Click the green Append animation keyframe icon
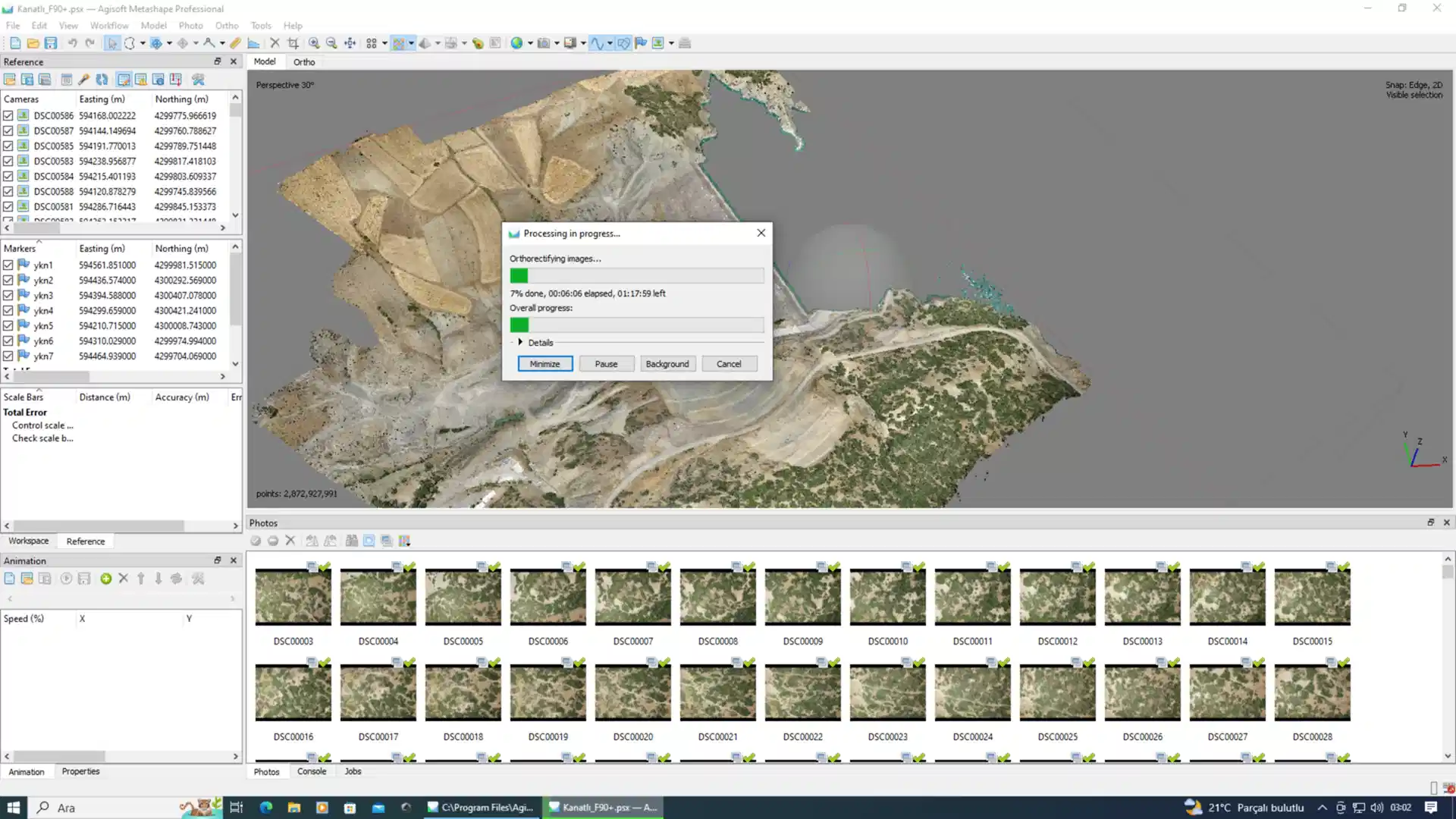The image size is (1456, 819). click(105, 579)
